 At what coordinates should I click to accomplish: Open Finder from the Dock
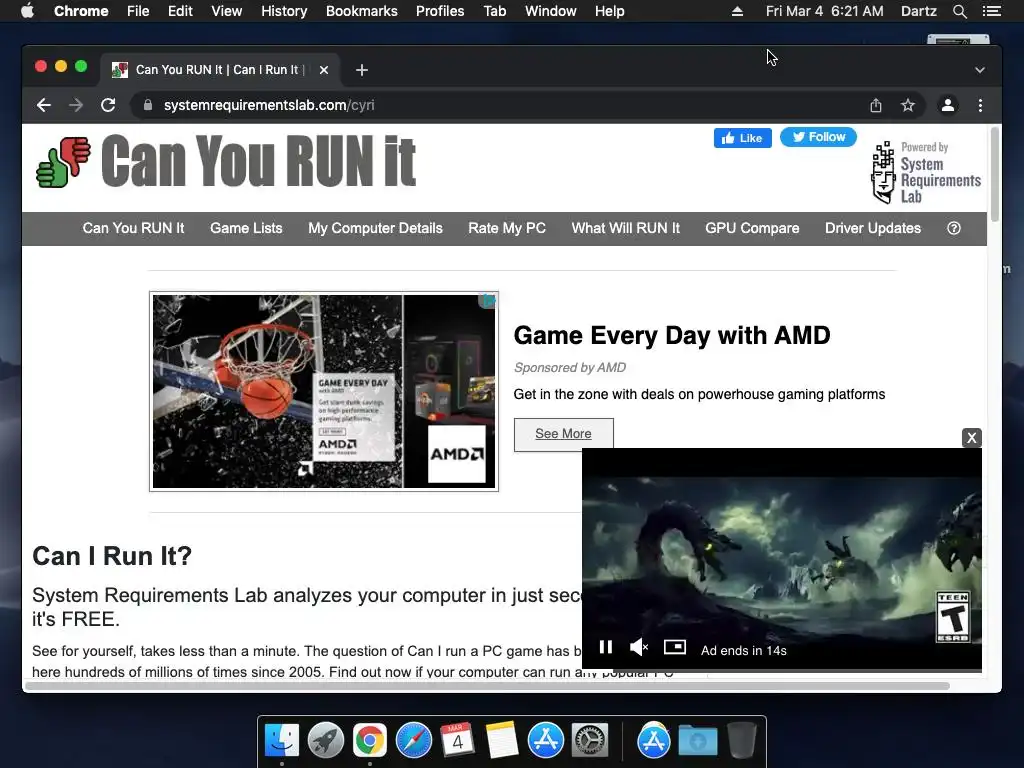[x=282, y=741]
